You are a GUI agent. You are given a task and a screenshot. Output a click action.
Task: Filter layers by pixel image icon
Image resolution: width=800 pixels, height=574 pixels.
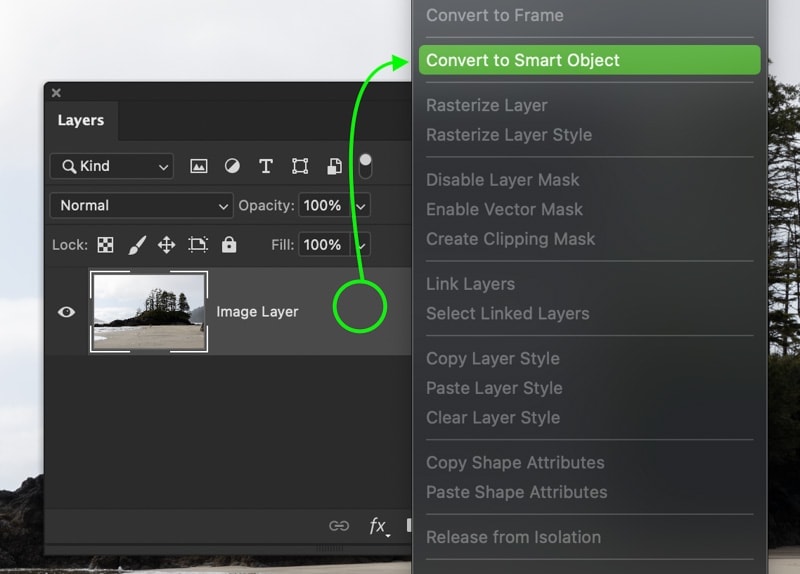click(198, 166)
